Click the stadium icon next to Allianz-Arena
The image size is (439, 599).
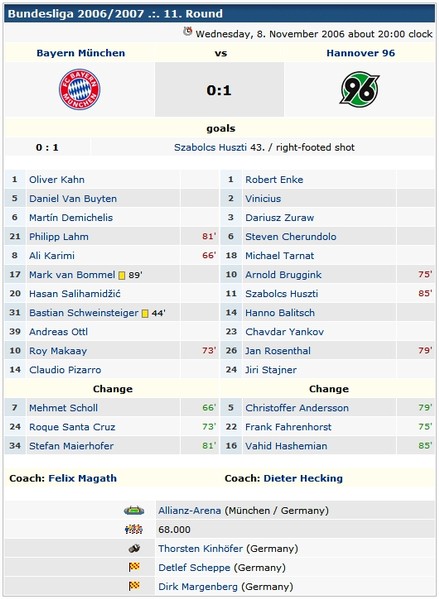click(x=134, y=510)
